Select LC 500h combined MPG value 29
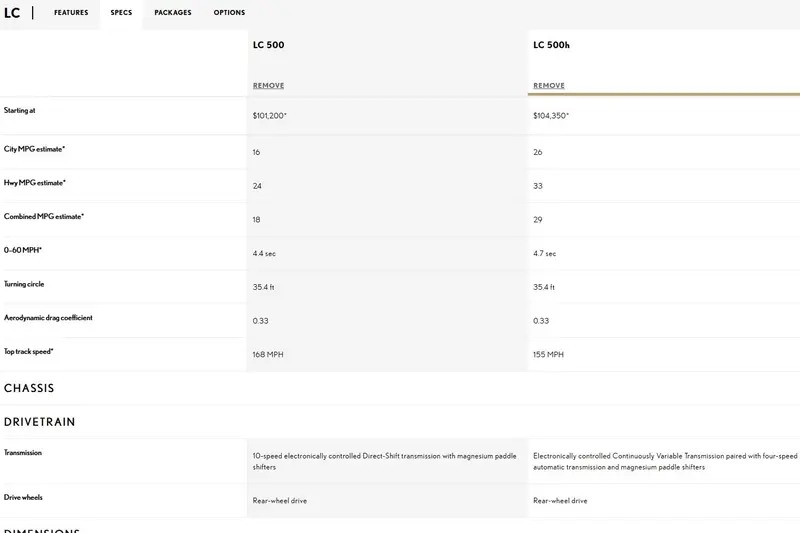Image resolution: width=800 pixels, height=533 pixels. pos(538,220)
